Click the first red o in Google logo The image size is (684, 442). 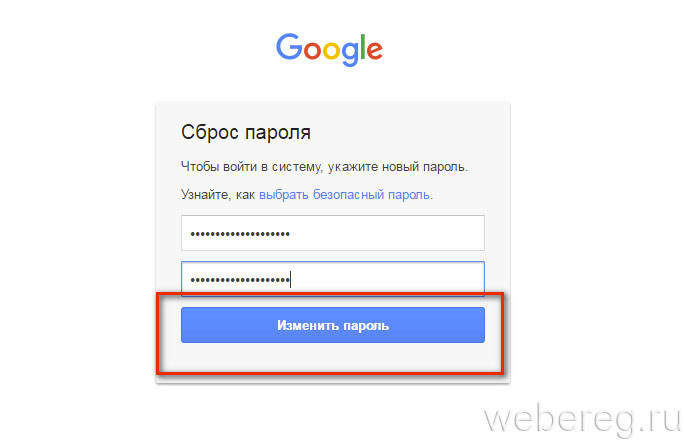tap(312, 51)
